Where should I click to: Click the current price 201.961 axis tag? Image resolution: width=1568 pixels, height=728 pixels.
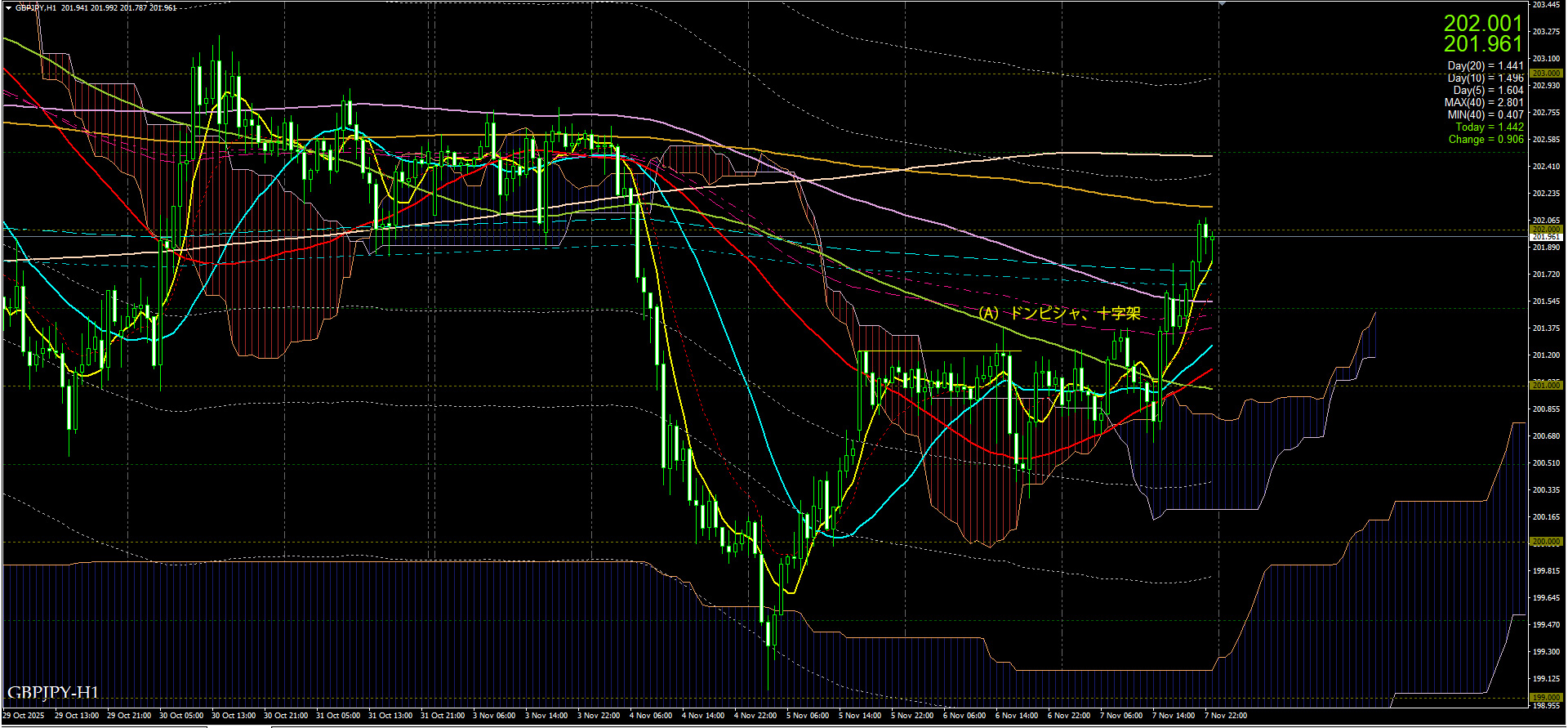(1546, 237)
